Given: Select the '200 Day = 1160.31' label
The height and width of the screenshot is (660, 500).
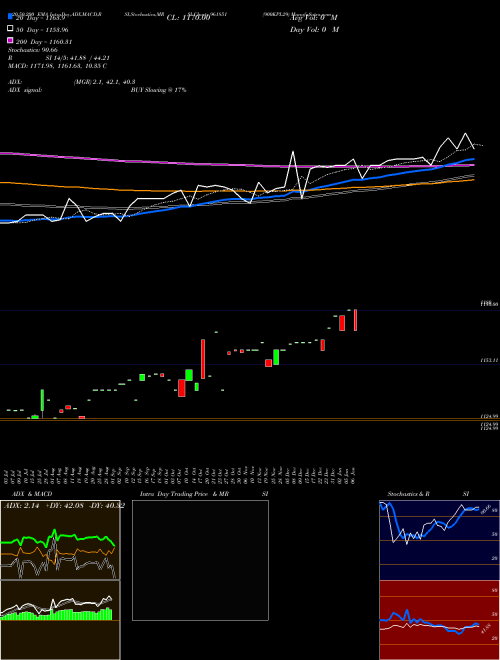Looking at the screenshot, I should (44, 42).
